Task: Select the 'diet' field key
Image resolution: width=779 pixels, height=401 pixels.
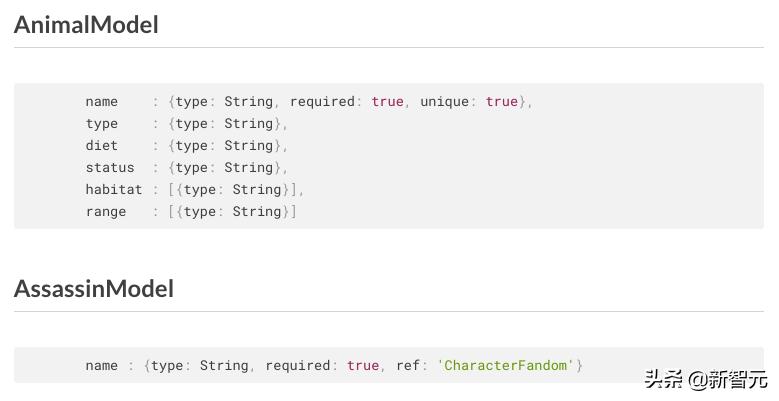Action: (x=101, y=146)
